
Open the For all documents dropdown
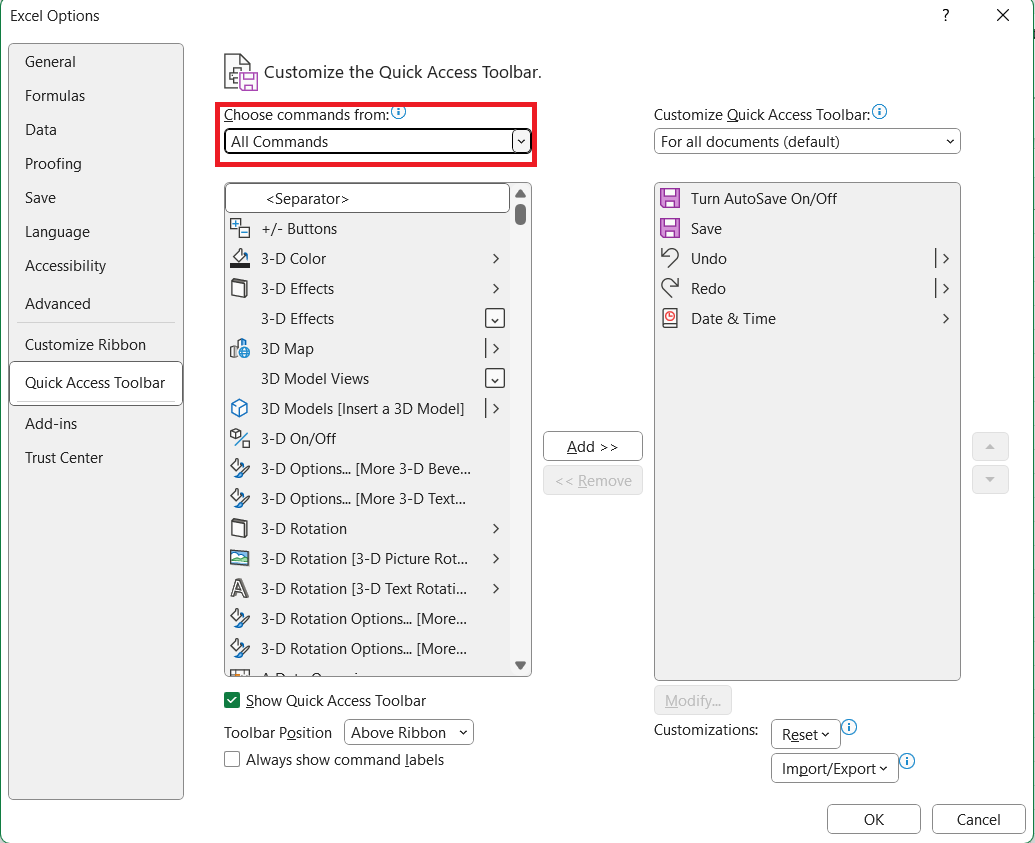point(807,141)
